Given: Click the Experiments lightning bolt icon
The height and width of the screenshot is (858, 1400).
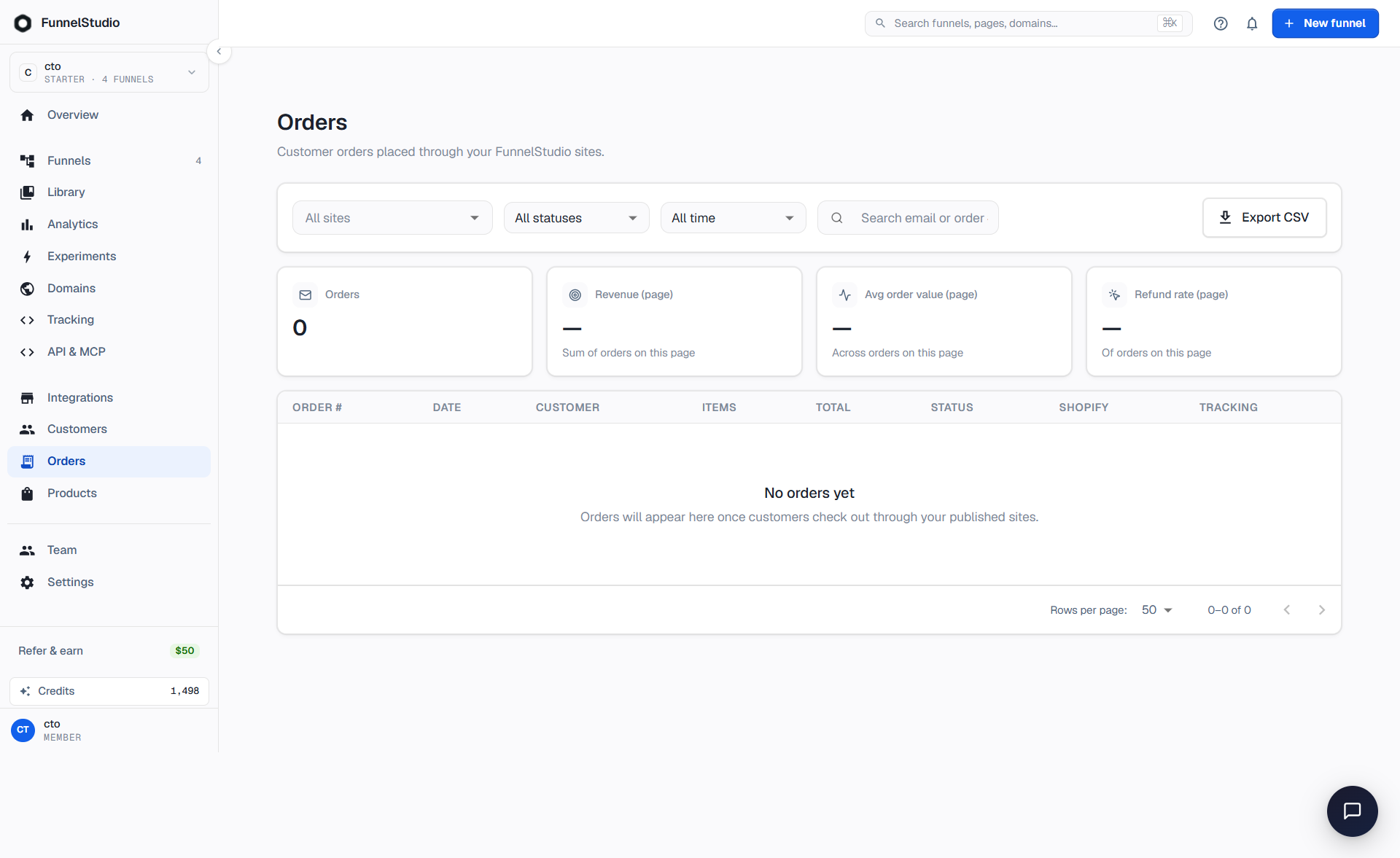Looking at the screenshot, I should pos(27,257).
